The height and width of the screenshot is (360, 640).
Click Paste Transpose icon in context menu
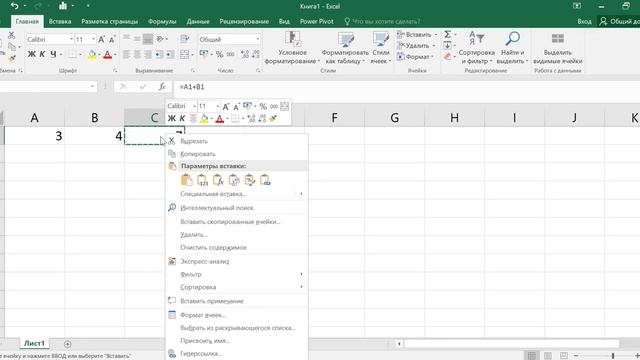pyautogui.click(x=234, y=180)
